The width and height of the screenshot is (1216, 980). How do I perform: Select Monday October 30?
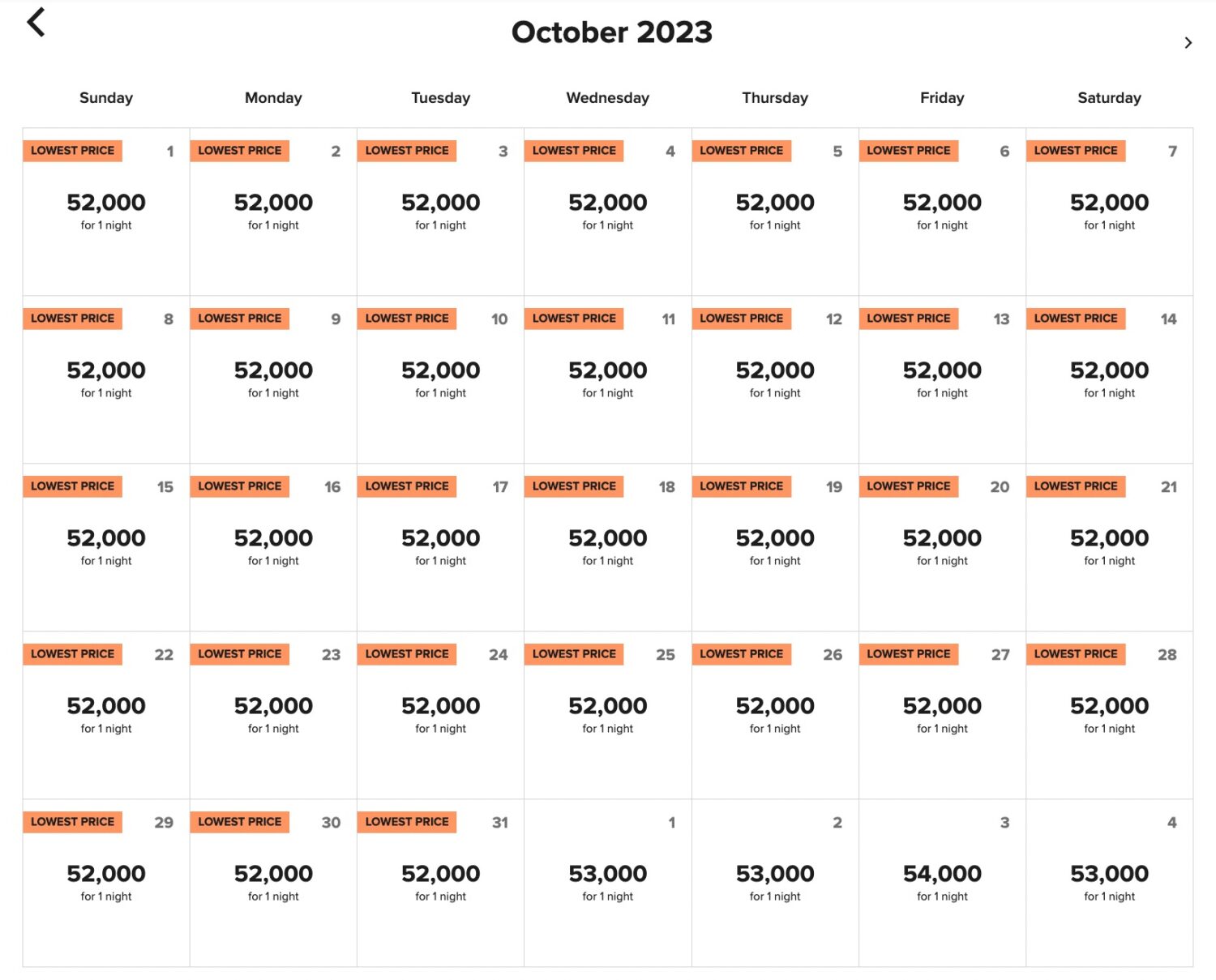pyautogui.click(x=273, y=882)
